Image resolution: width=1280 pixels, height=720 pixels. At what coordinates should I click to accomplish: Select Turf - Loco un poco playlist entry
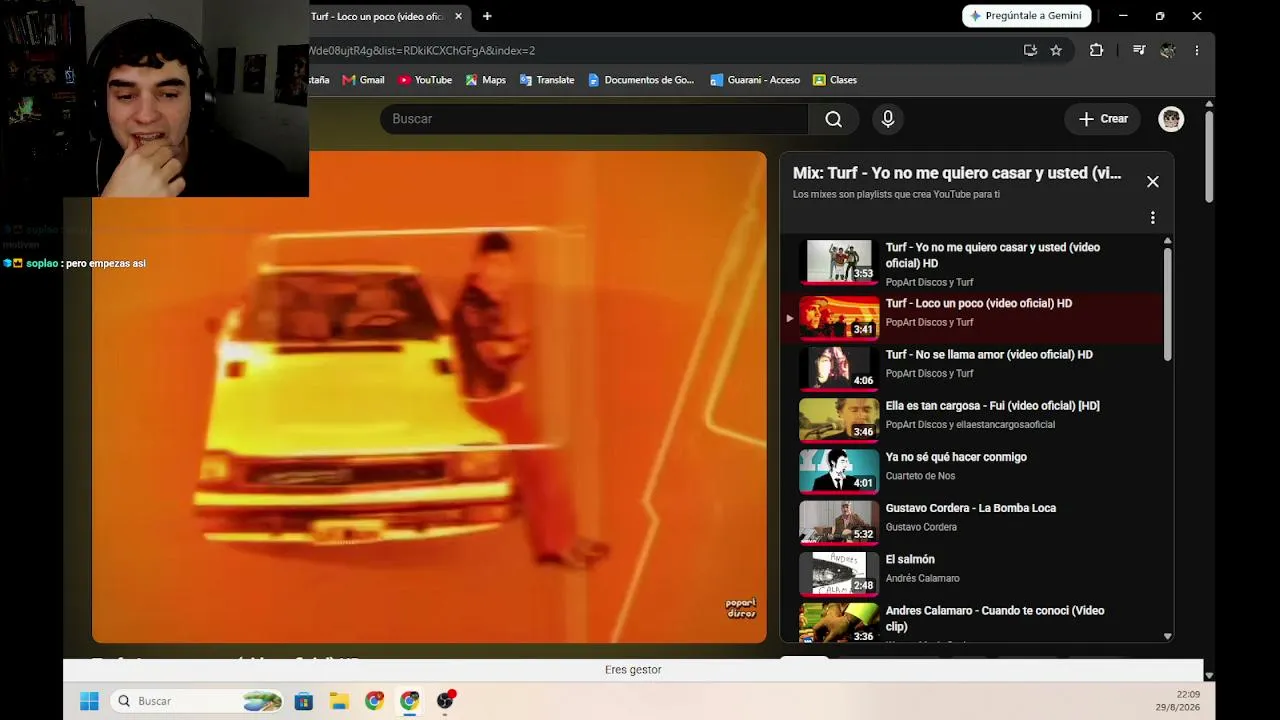[972, 316]
